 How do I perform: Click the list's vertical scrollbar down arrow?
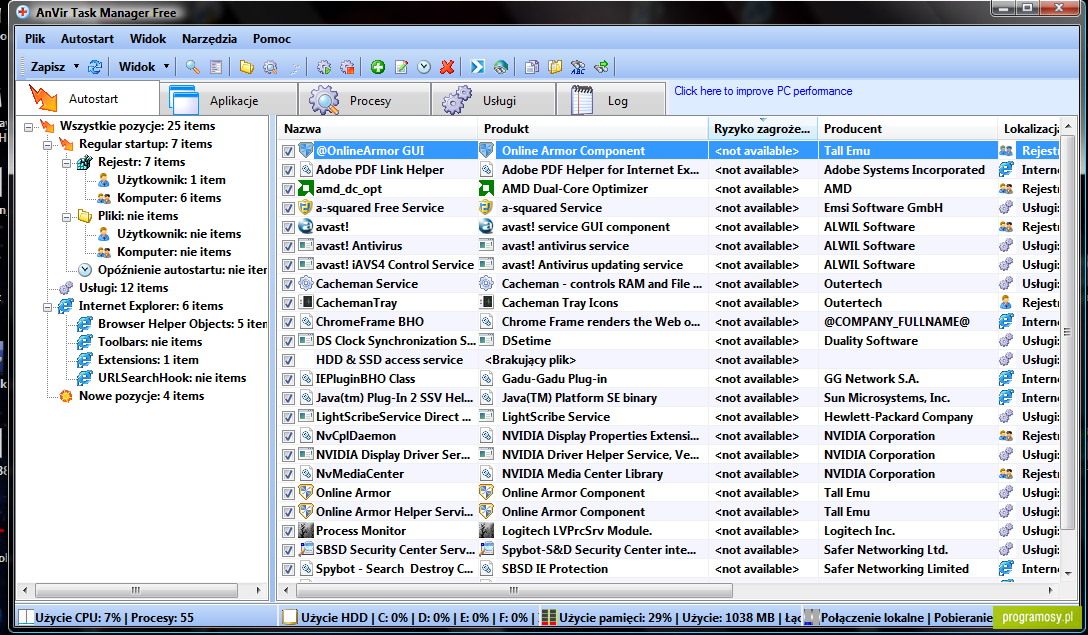click(x=1068, y=573)
